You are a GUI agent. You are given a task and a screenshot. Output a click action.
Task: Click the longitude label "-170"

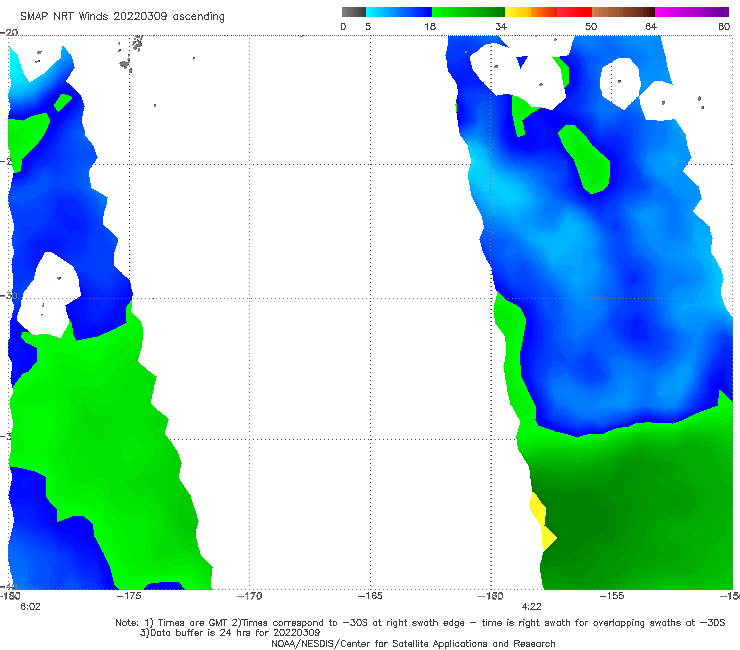click(x=249, y=596)
